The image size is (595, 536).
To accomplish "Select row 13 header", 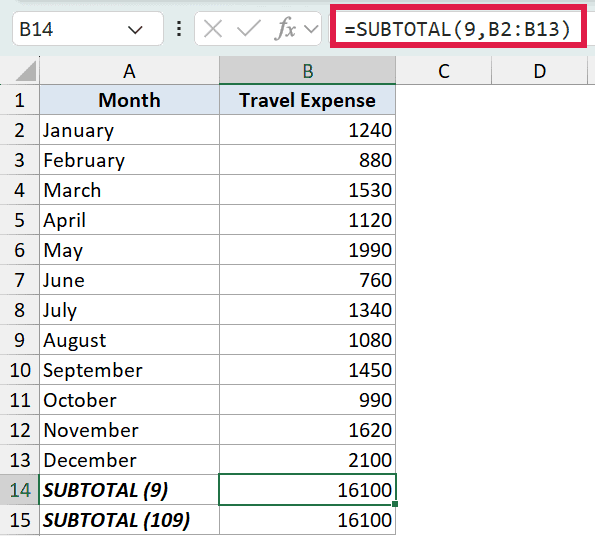I will 20,460.
